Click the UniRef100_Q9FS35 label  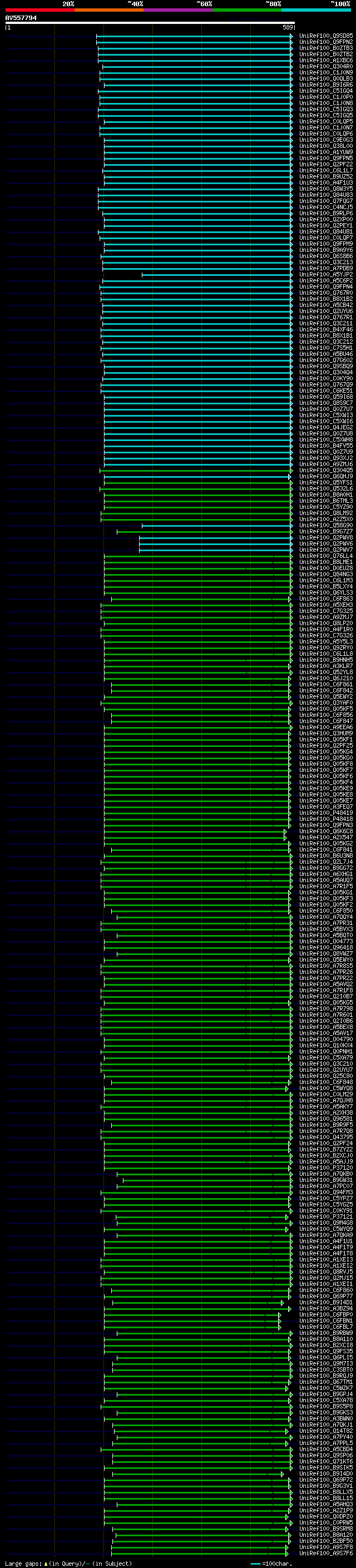[x=326, y=1351]
